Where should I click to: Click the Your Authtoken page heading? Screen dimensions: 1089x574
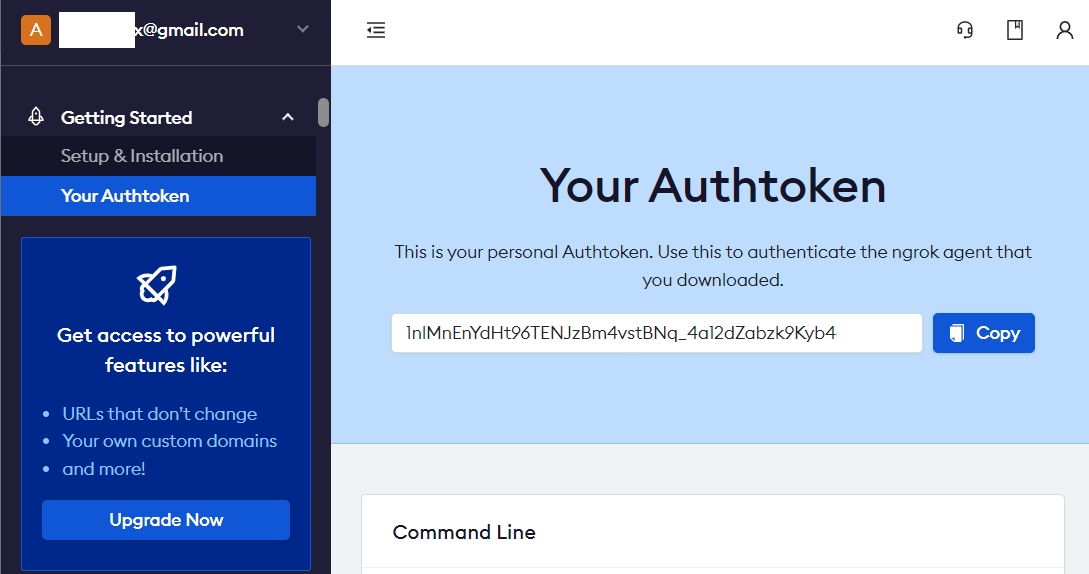(713, 186)
